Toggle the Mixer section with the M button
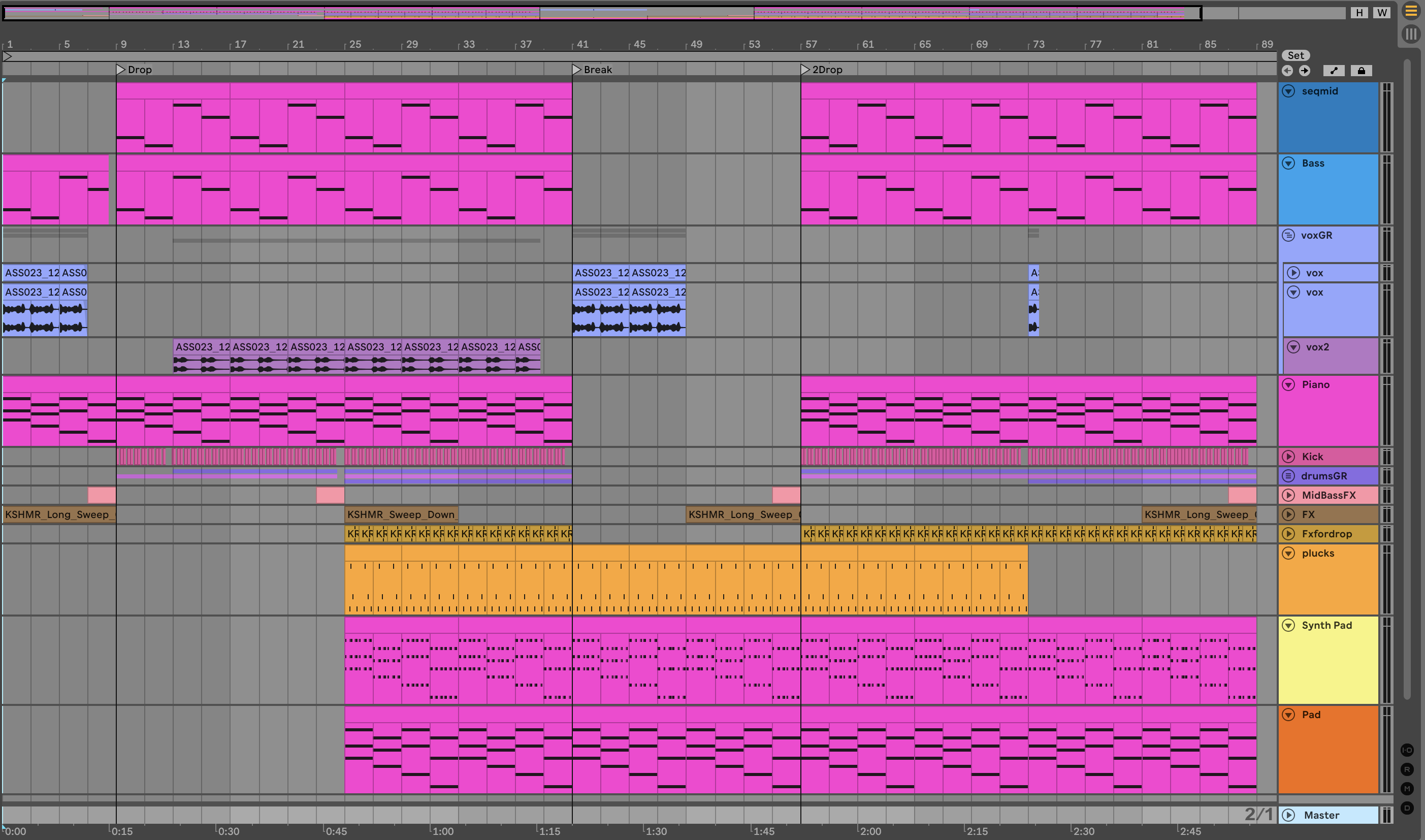The width and height of the screenshot is (1425, 840). 1407,789
